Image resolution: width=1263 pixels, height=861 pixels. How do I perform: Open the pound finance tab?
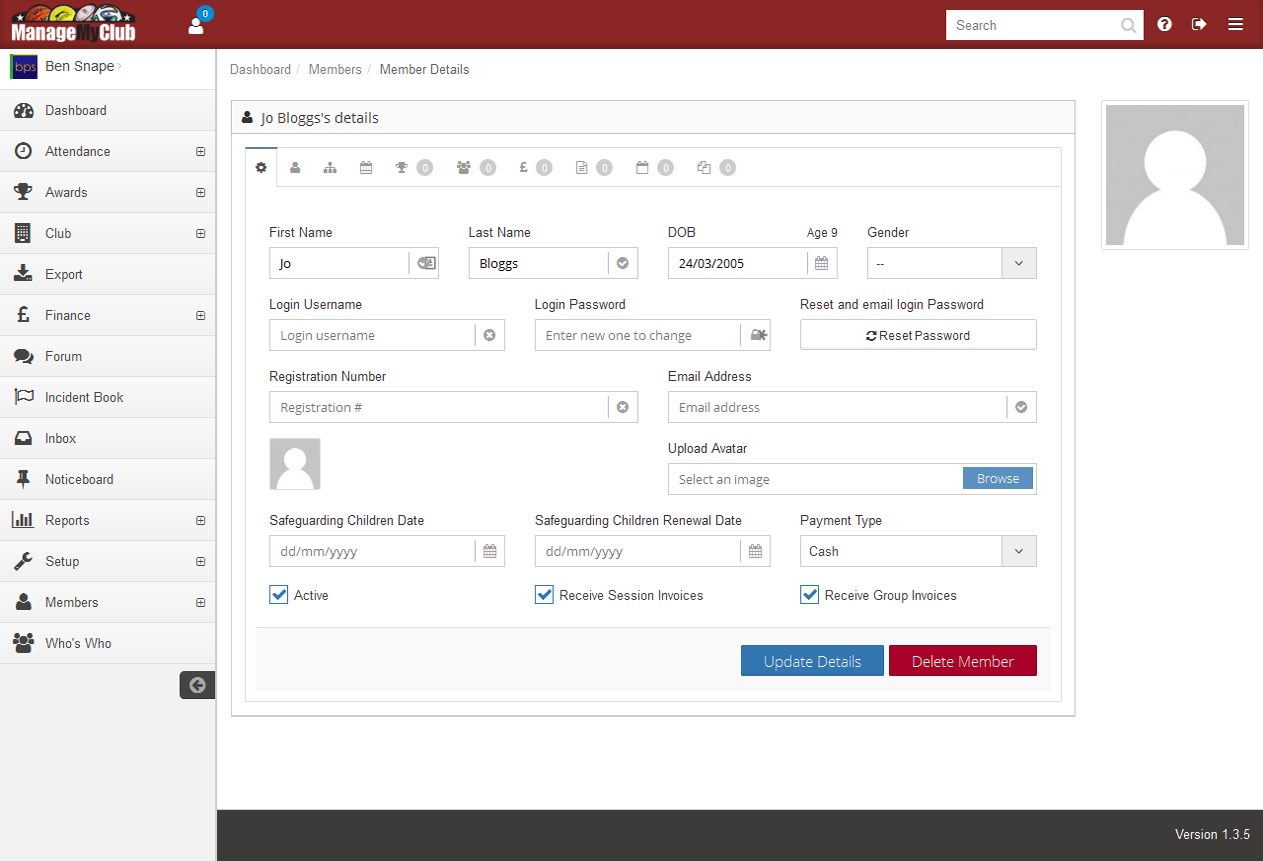[x=535, y=168]
